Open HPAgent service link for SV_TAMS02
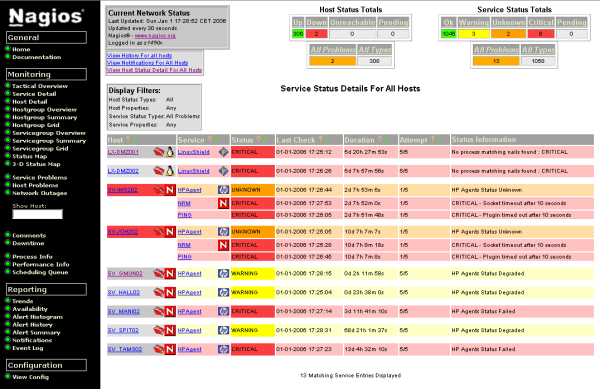 (189, 349)
